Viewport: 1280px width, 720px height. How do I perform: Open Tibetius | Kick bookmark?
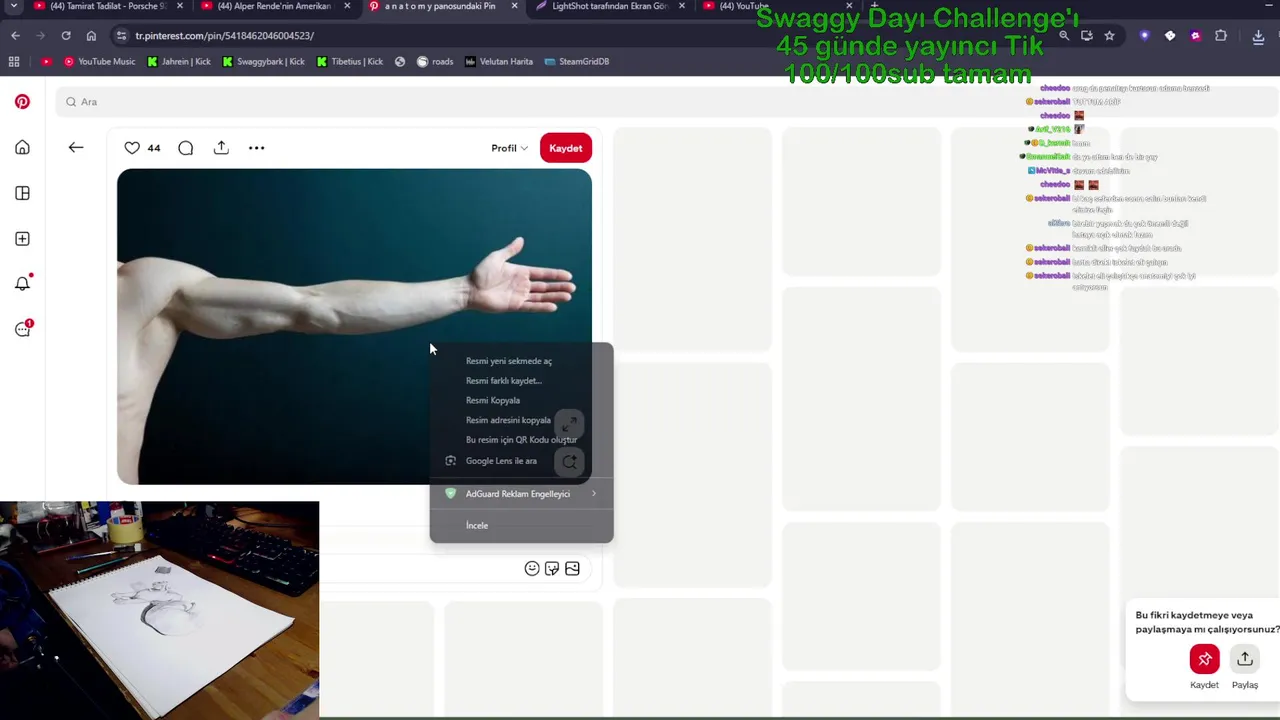pos(350,62)
